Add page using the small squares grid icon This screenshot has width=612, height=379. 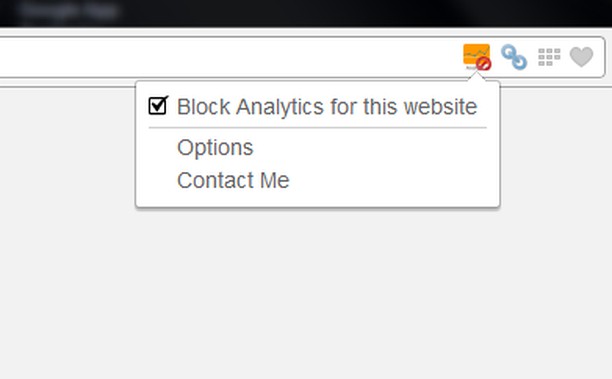coord(549,57)
